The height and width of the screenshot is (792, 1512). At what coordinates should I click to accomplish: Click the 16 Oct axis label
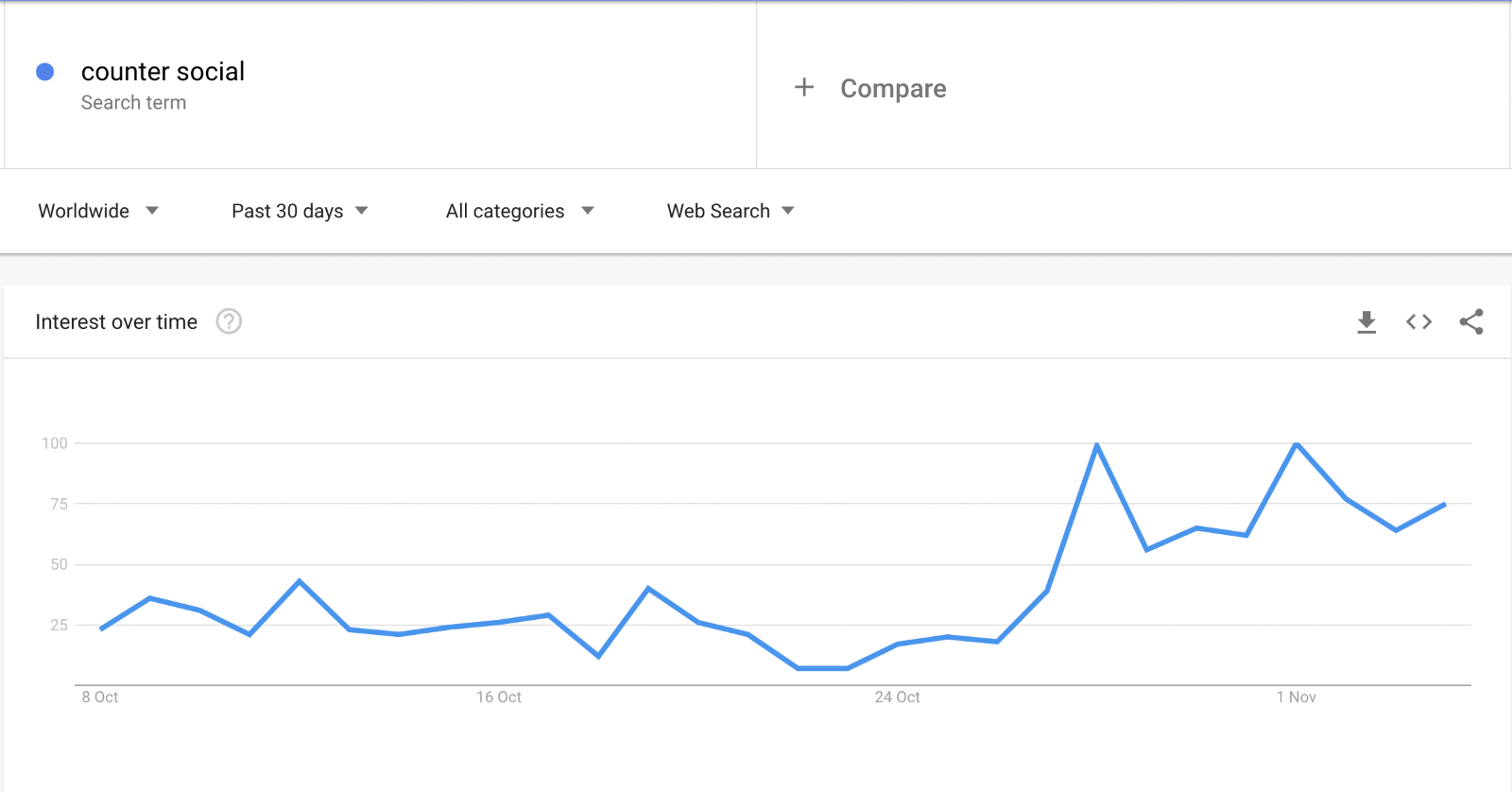(499, 697)
